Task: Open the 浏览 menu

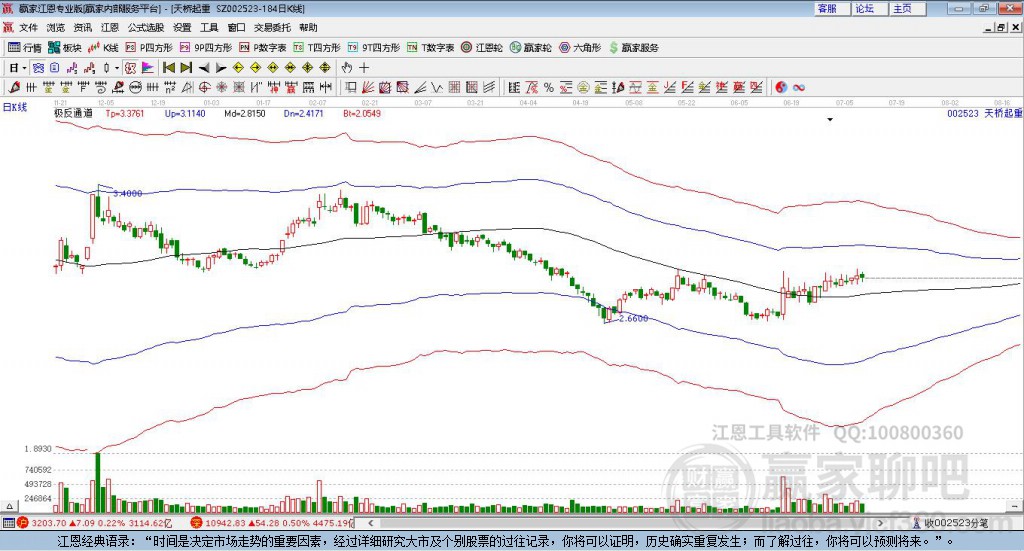Action: (x=56, y=27)
